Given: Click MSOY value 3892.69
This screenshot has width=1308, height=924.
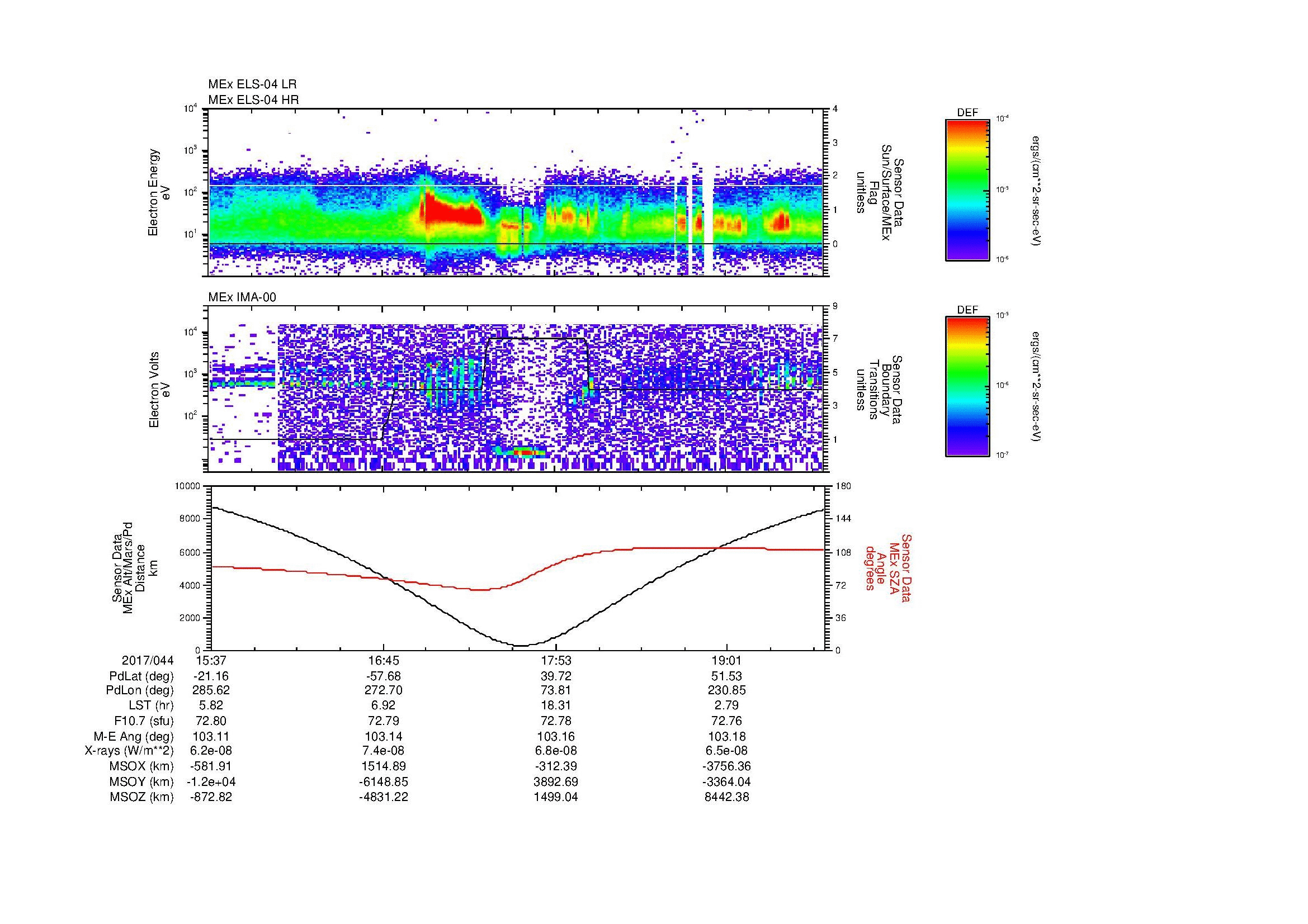Looking at the screenshot, I should pyautogui.click(x=556, y=781).
